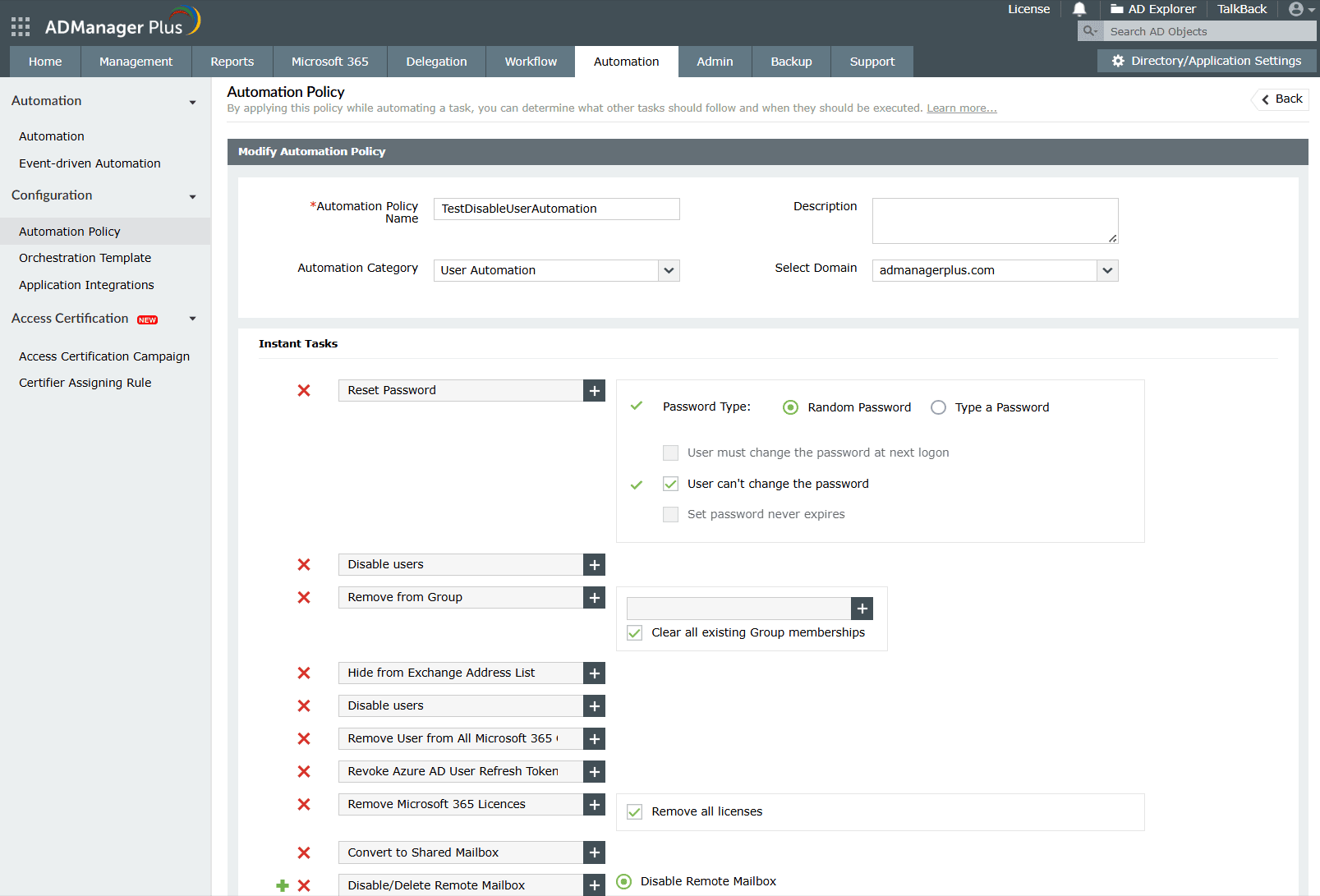Delete the Convert to Shared Mailbox task
1320x896 pixels.
coord(303,852)
